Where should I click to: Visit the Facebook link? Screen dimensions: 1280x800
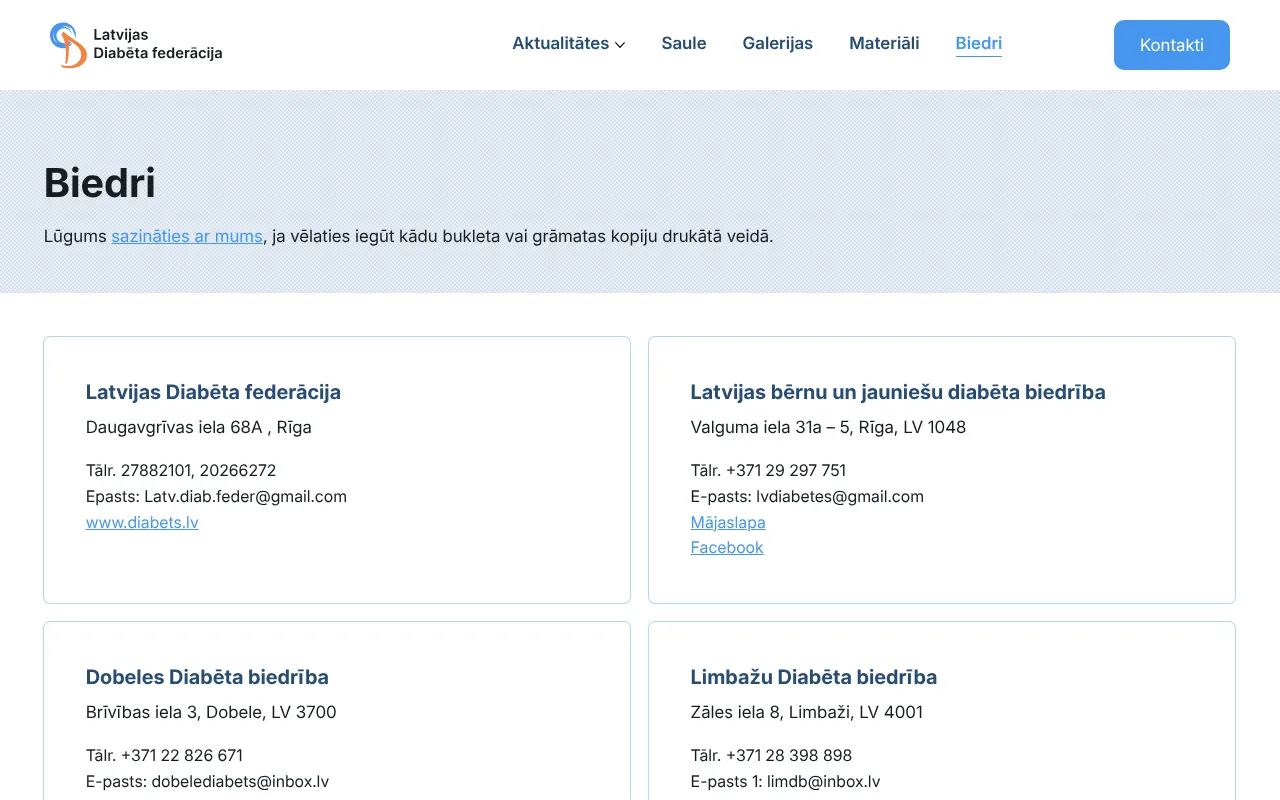pyautogui.click(x=727, y=548)
